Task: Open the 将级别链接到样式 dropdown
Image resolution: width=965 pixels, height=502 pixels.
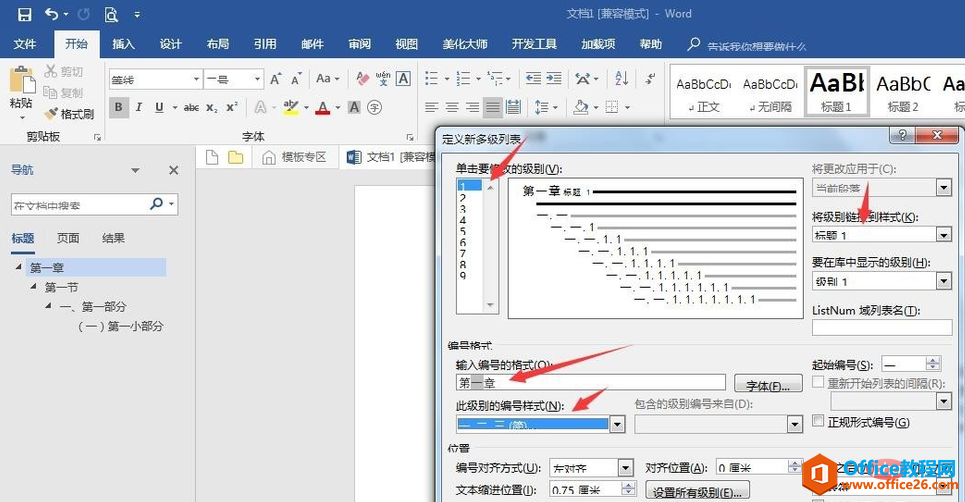Action: tap(942, 234)
